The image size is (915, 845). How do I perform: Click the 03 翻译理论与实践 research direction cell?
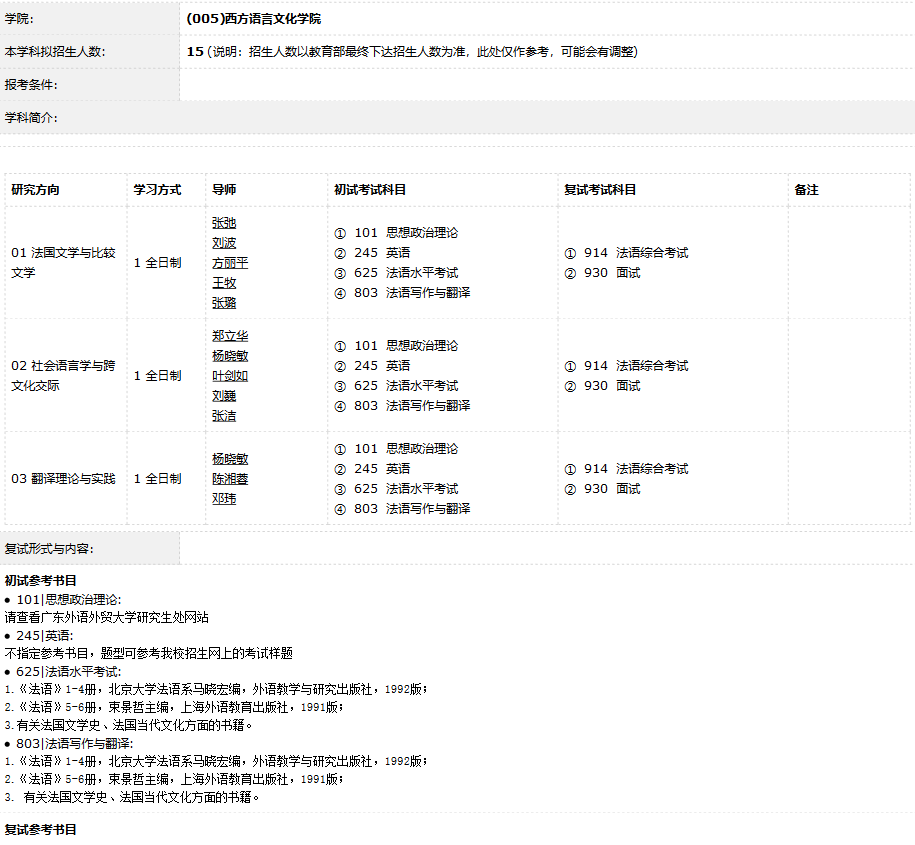point(63,479)
